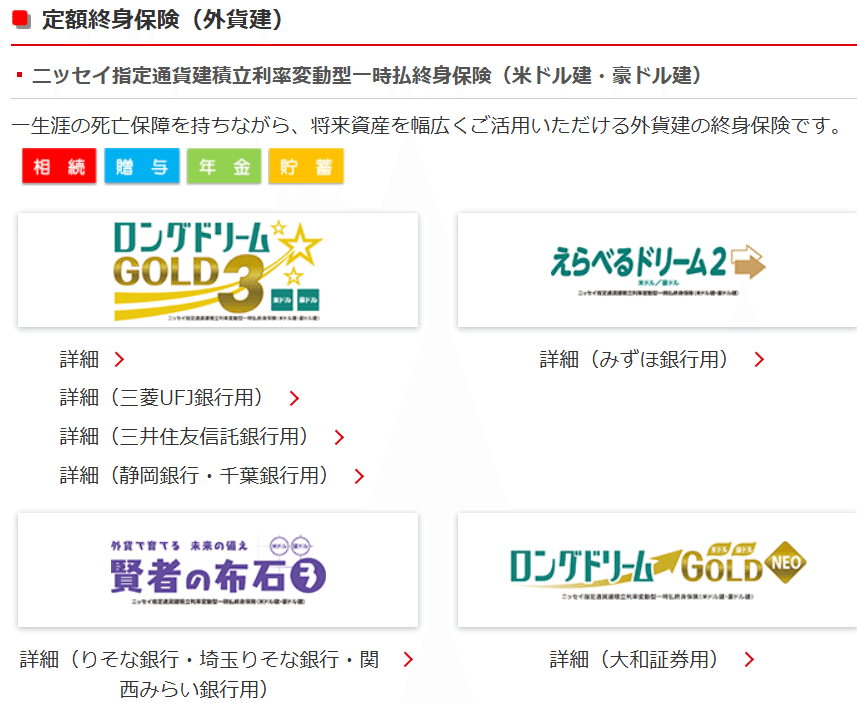The width and height of the screenshot is (857, 703).
Task: Open the ロングドリームGOLD3 product banner
Action: click(x=218, y=270)
